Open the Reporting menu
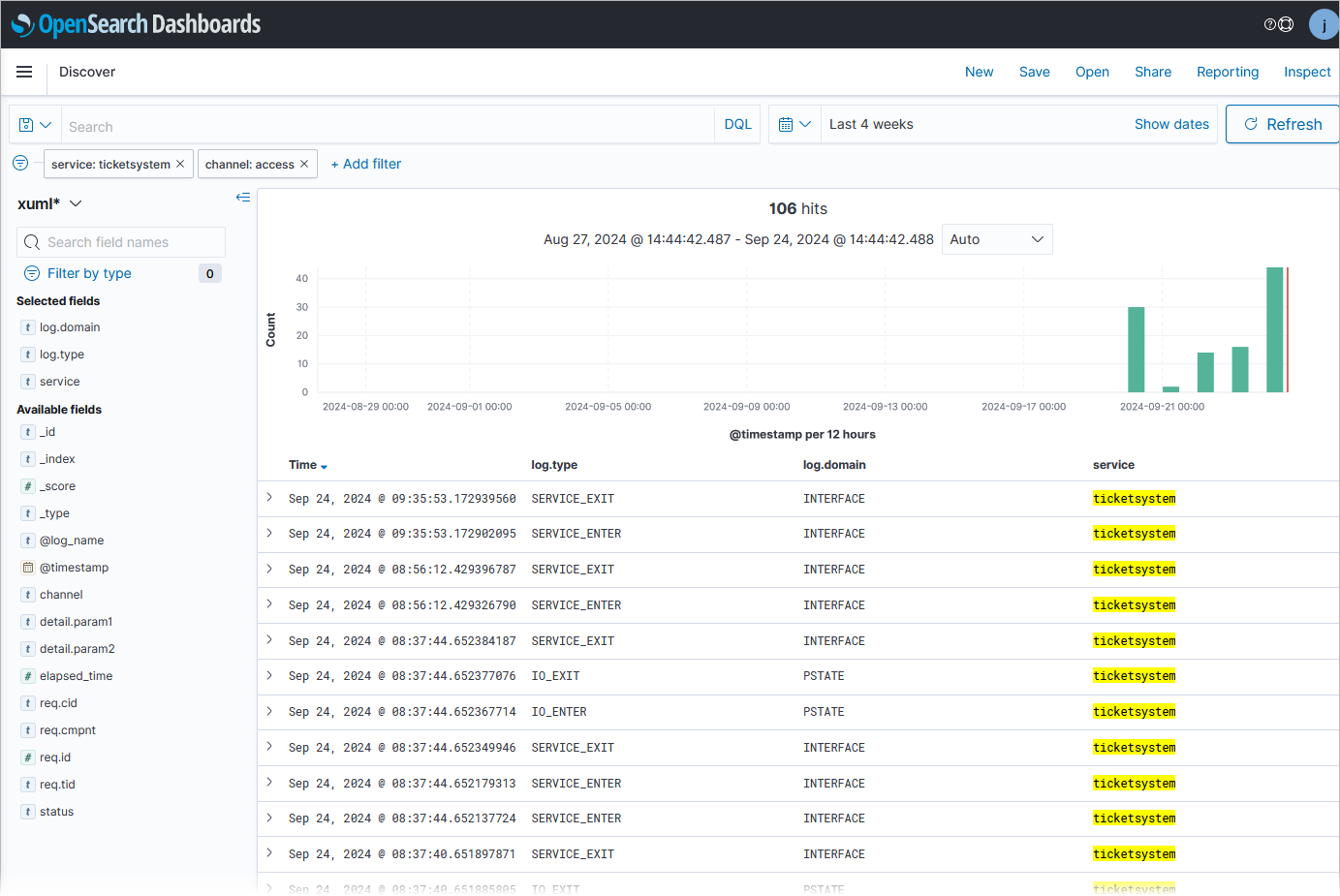 (x=1227, y=72)
